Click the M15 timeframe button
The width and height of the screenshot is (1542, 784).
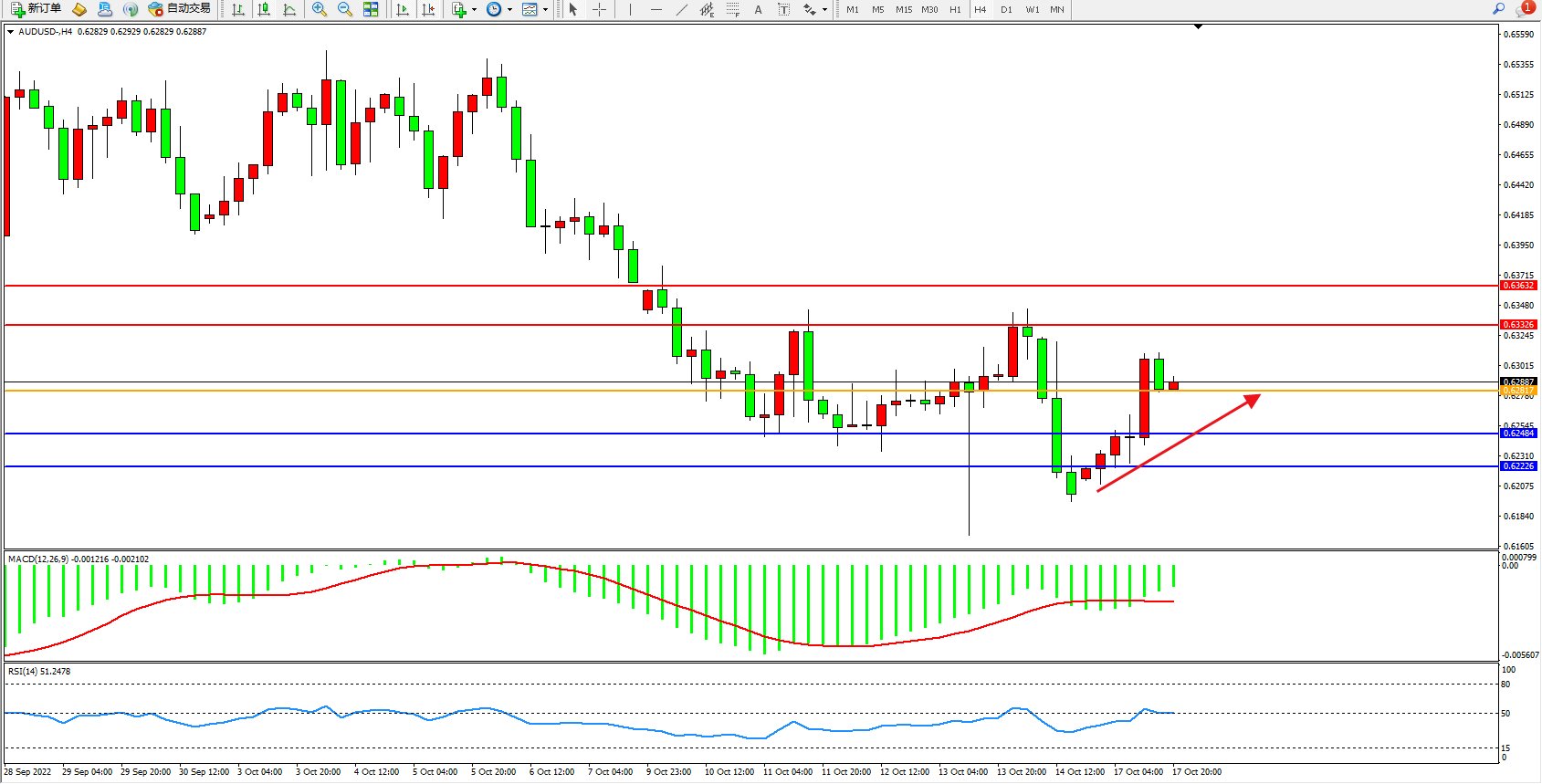pyautogui.click(x=904, y=9)
